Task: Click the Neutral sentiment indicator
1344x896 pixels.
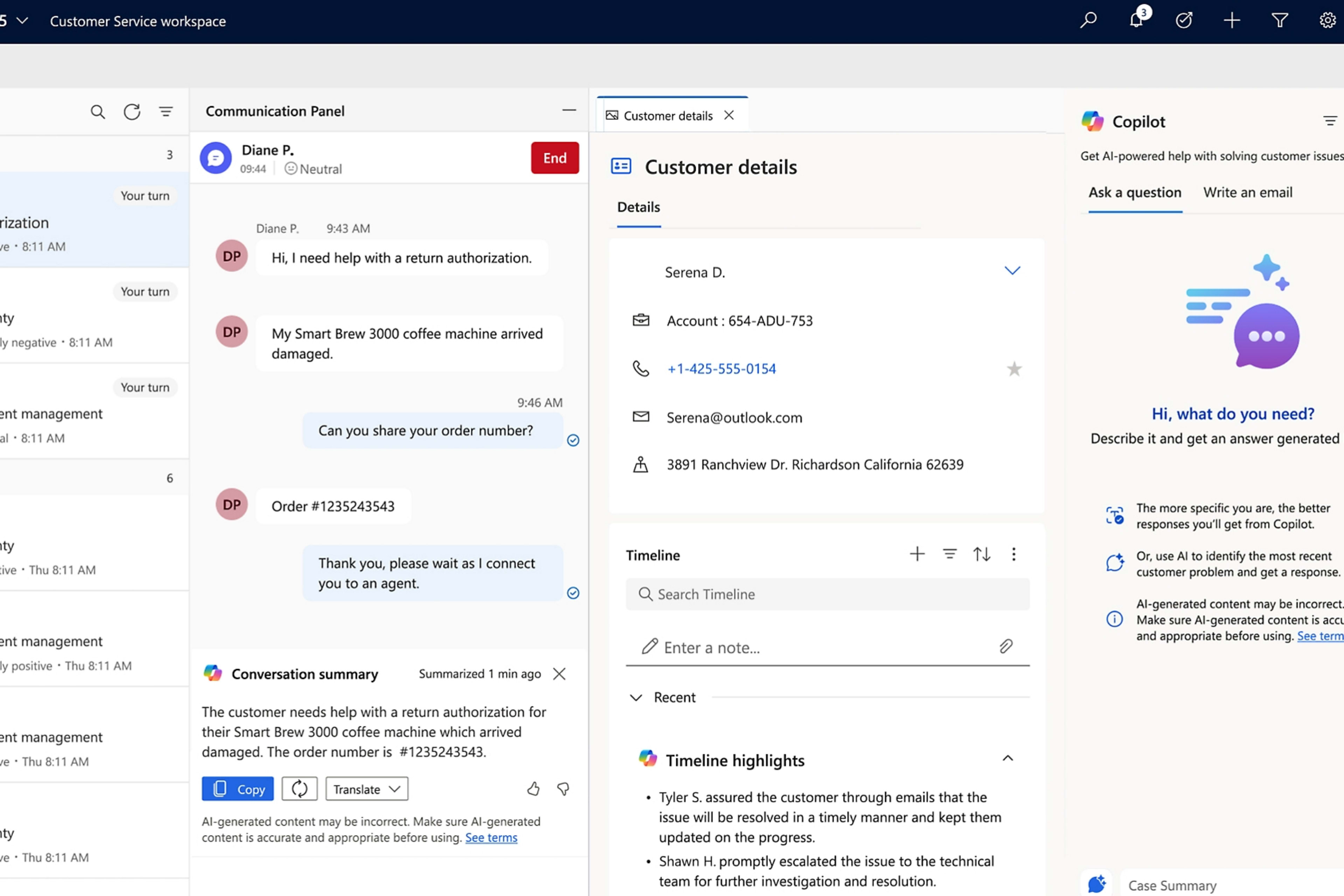Action: click(x=313, y=169)
